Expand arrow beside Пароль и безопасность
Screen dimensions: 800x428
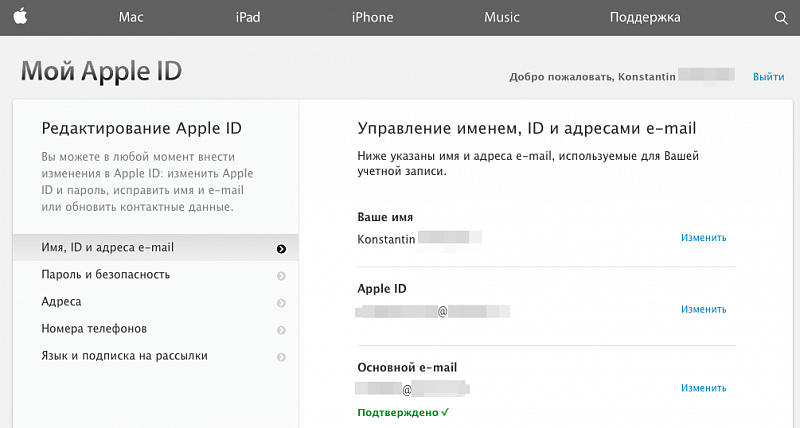[282, 275]
